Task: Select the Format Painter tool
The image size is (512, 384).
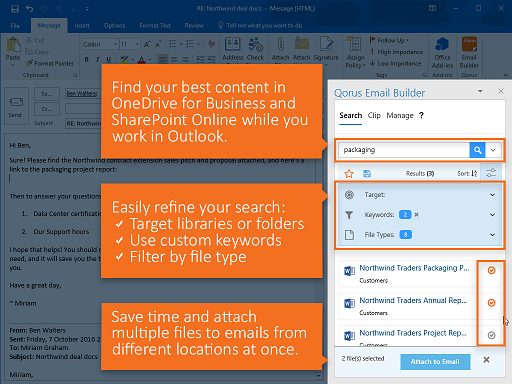Action: coord(50,63)
